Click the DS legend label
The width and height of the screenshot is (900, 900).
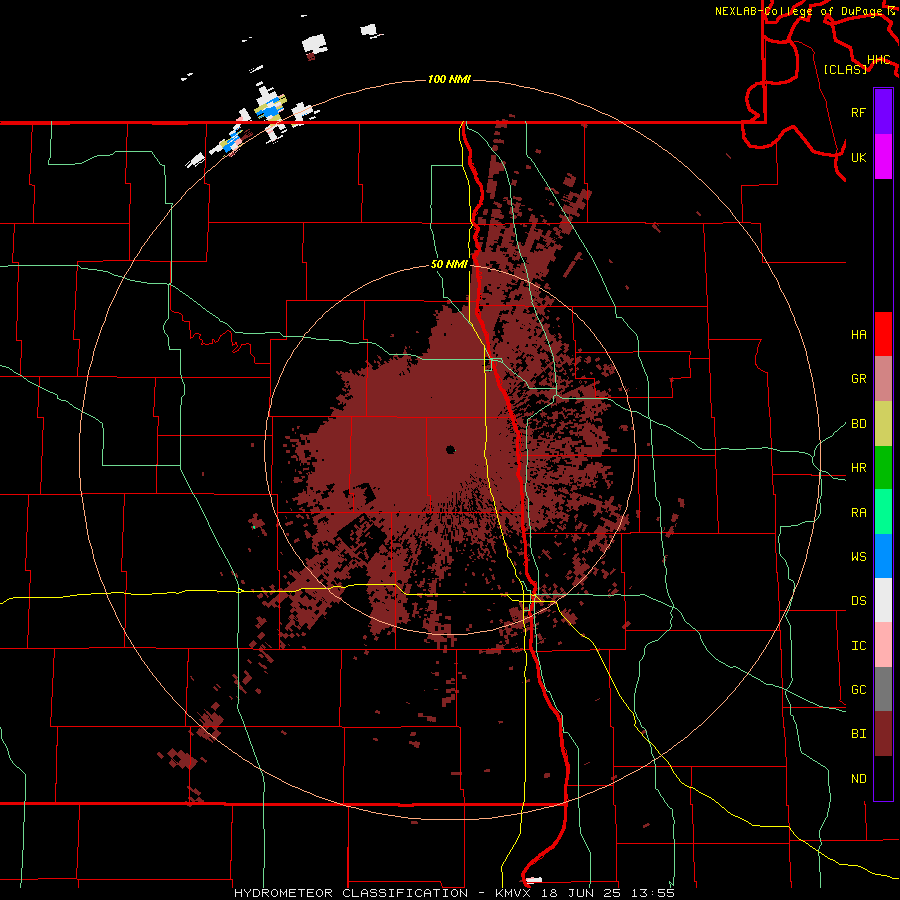pos(858,600)
